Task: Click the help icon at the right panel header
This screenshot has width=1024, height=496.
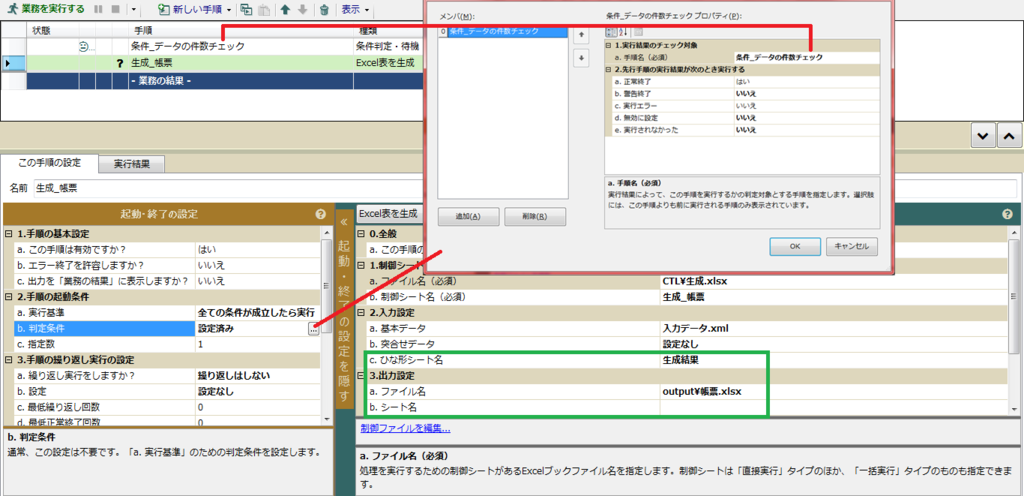Action: [1007, 213]
